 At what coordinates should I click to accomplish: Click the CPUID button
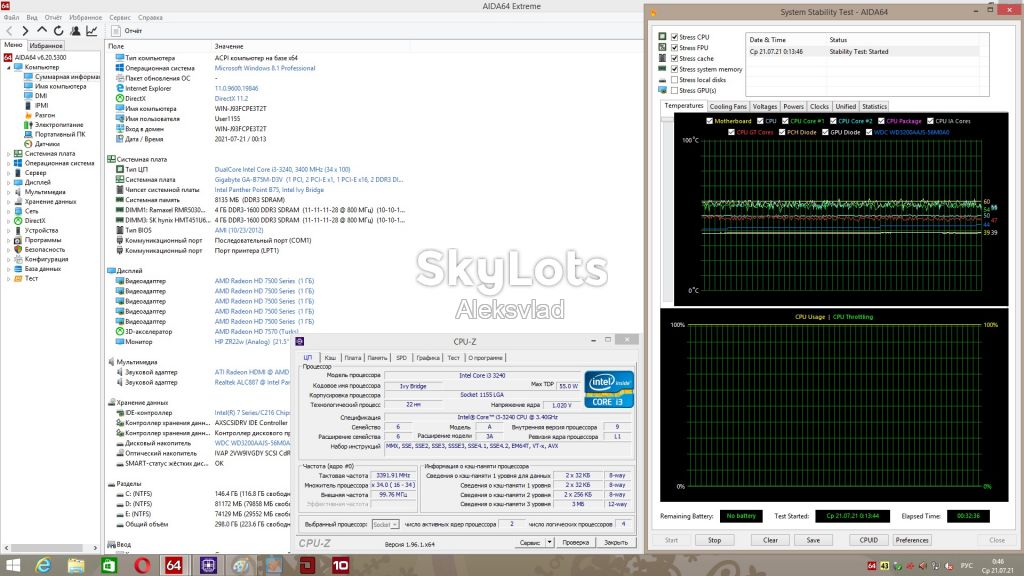click(869, 540)
